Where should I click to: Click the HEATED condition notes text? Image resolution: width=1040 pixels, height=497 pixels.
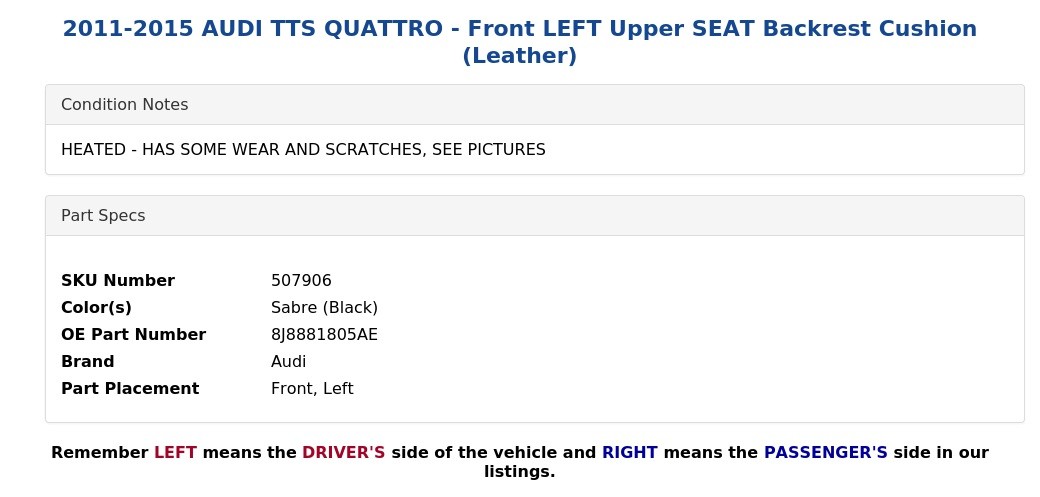(303, 150)
